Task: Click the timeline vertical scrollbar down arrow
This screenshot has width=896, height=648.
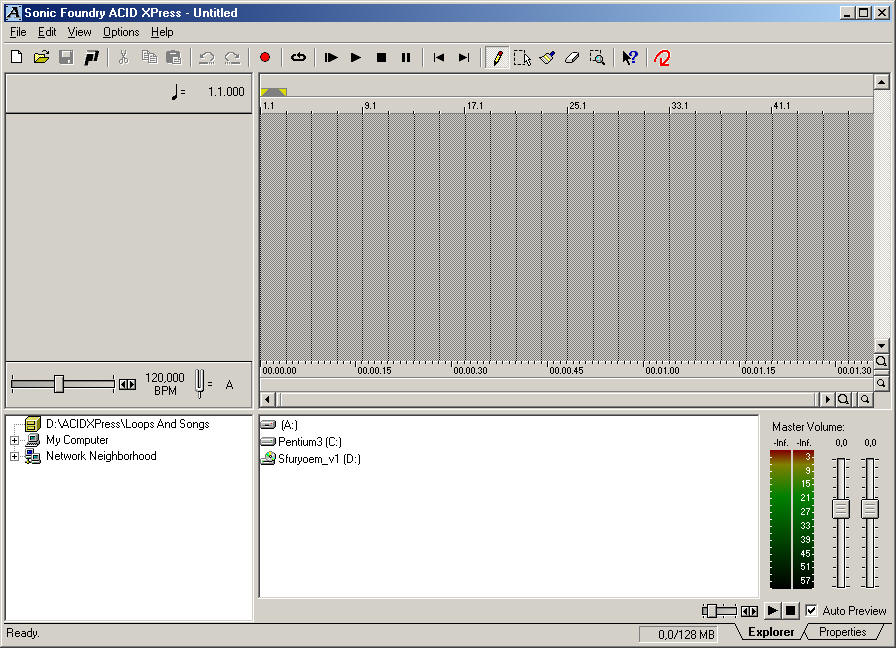Action: coord(881,346)
